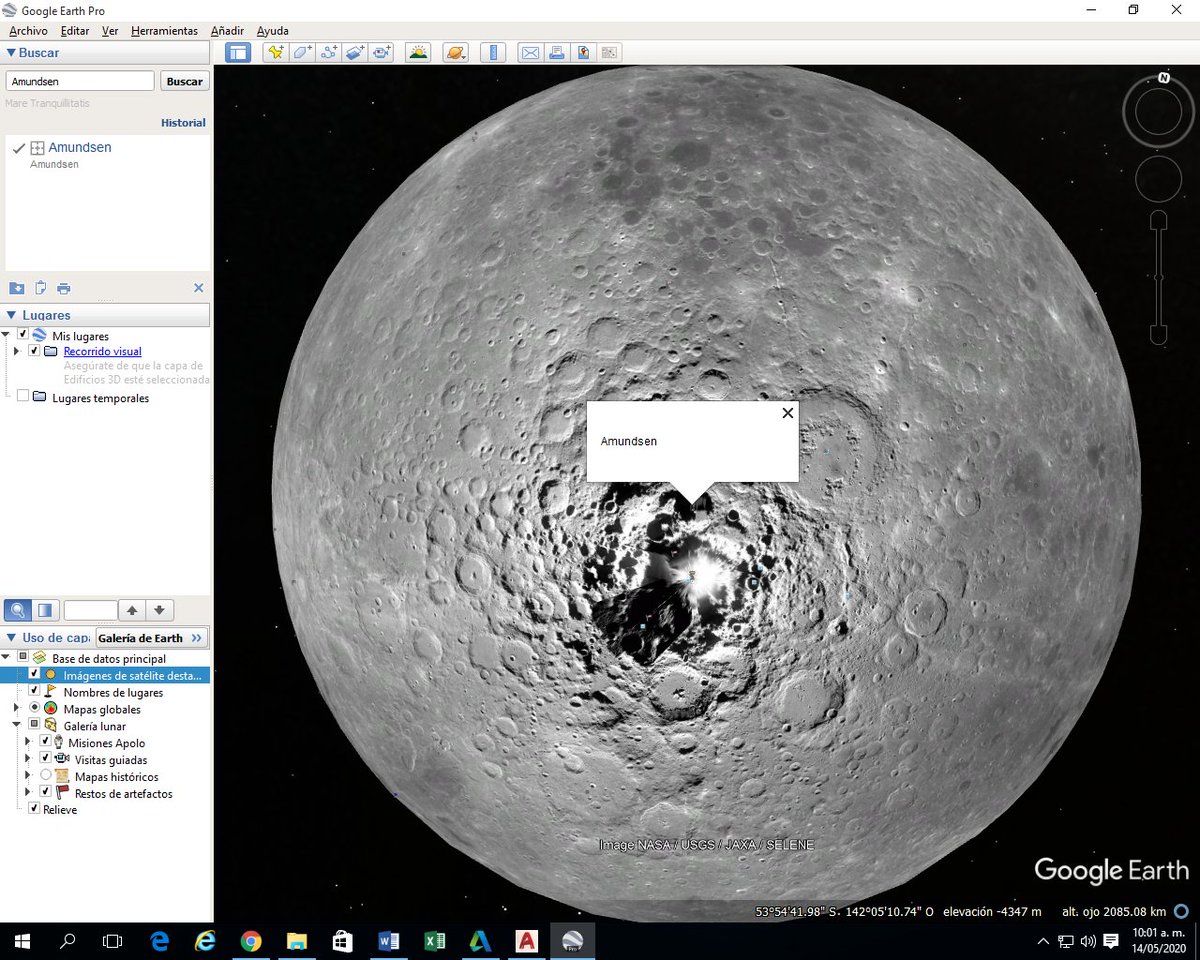
Task: Click the toolbar print icon
Action: [557, 53]
